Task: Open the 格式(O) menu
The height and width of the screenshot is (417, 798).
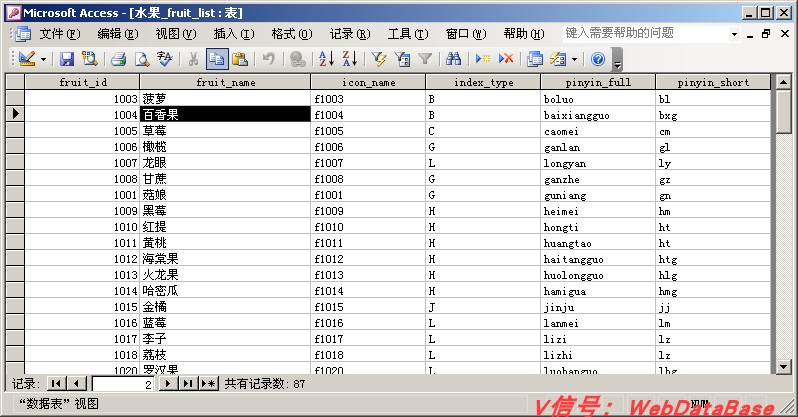Action: (292, 34)
